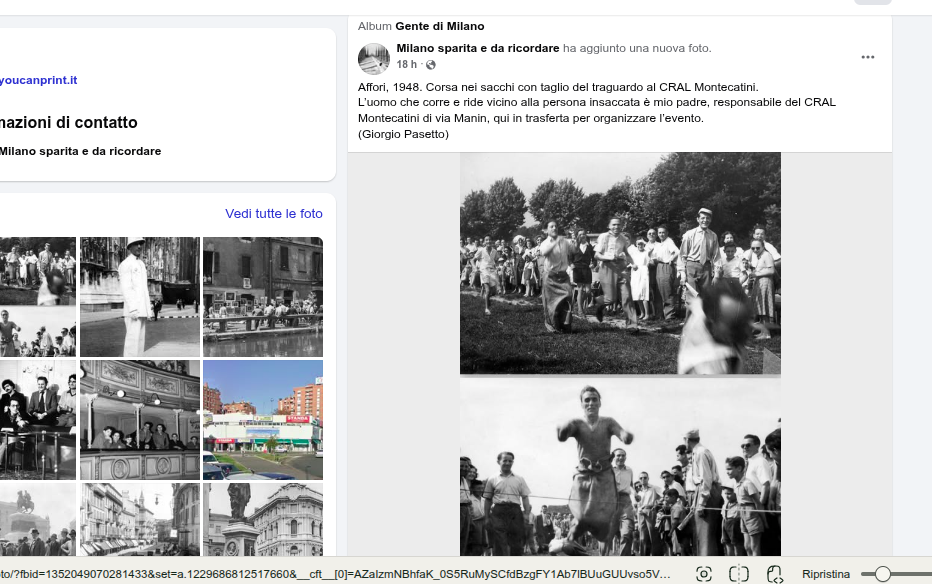Image resolution: width=932 pixels, height=584 pixels.
Task: Open the post options three-dots menu
Action: tap(867, 57)
